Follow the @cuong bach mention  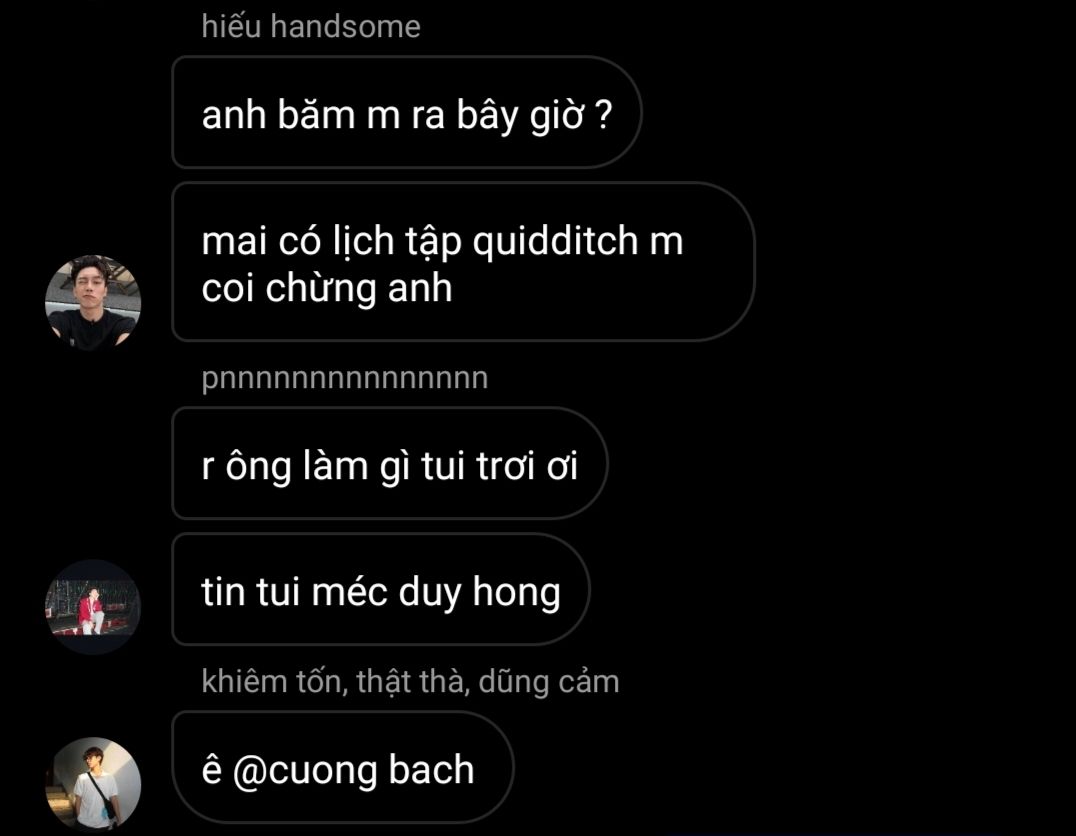tap(353, 769)
